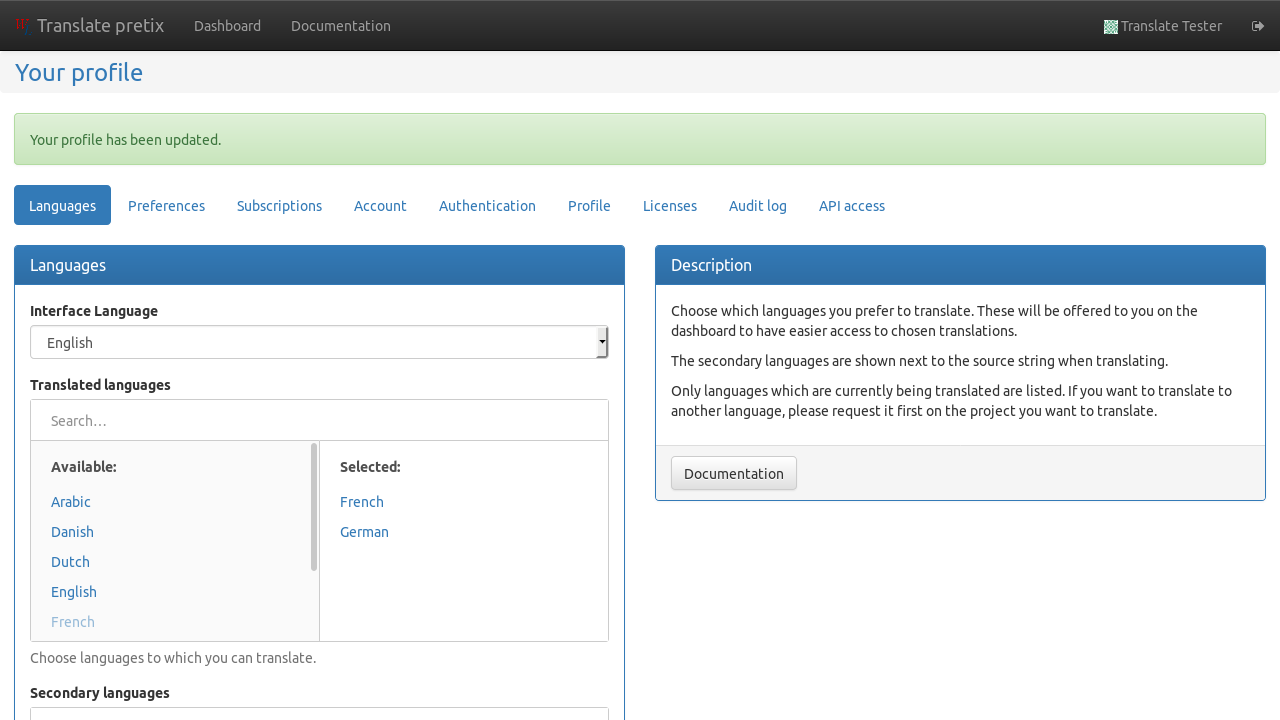Click the Translate pretix logo icon

point(22,25)
